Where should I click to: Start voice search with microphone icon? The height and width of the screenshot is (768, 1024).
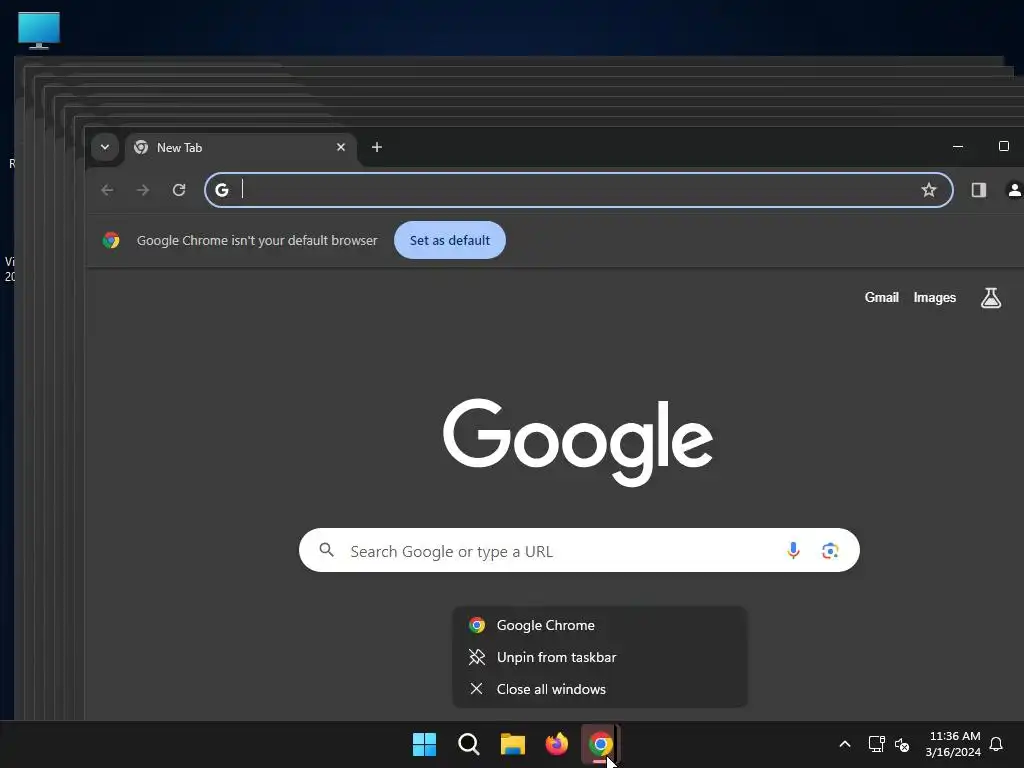point(793,551)
